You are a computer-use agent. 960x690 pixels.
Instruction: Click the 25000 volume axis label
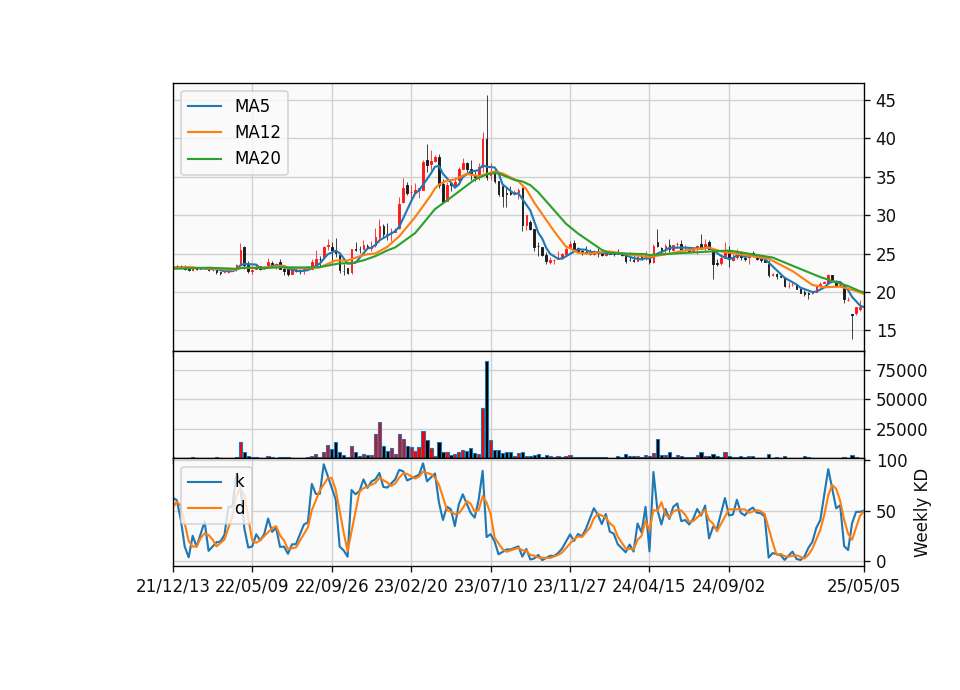[x=901, y=430]
